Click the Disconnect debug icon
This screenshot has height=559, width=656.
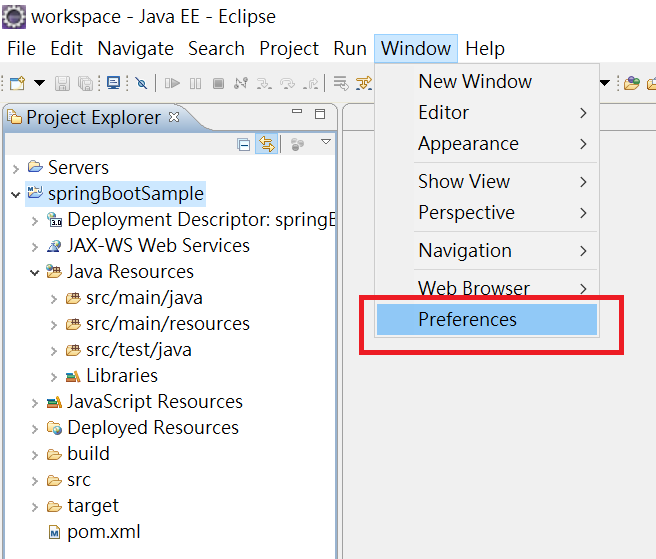coord(241,83)
